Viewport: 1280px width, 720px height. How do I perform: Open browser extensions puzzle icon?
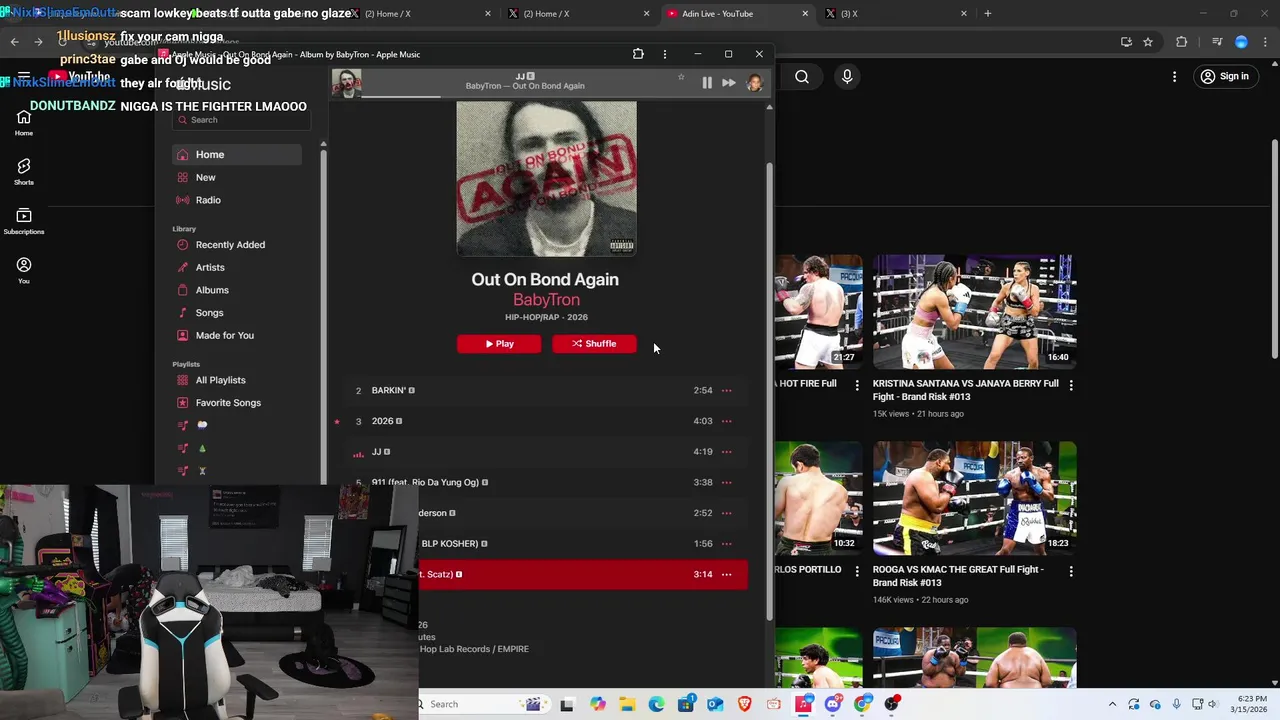pyautogui.click(x=1182, y=42)
